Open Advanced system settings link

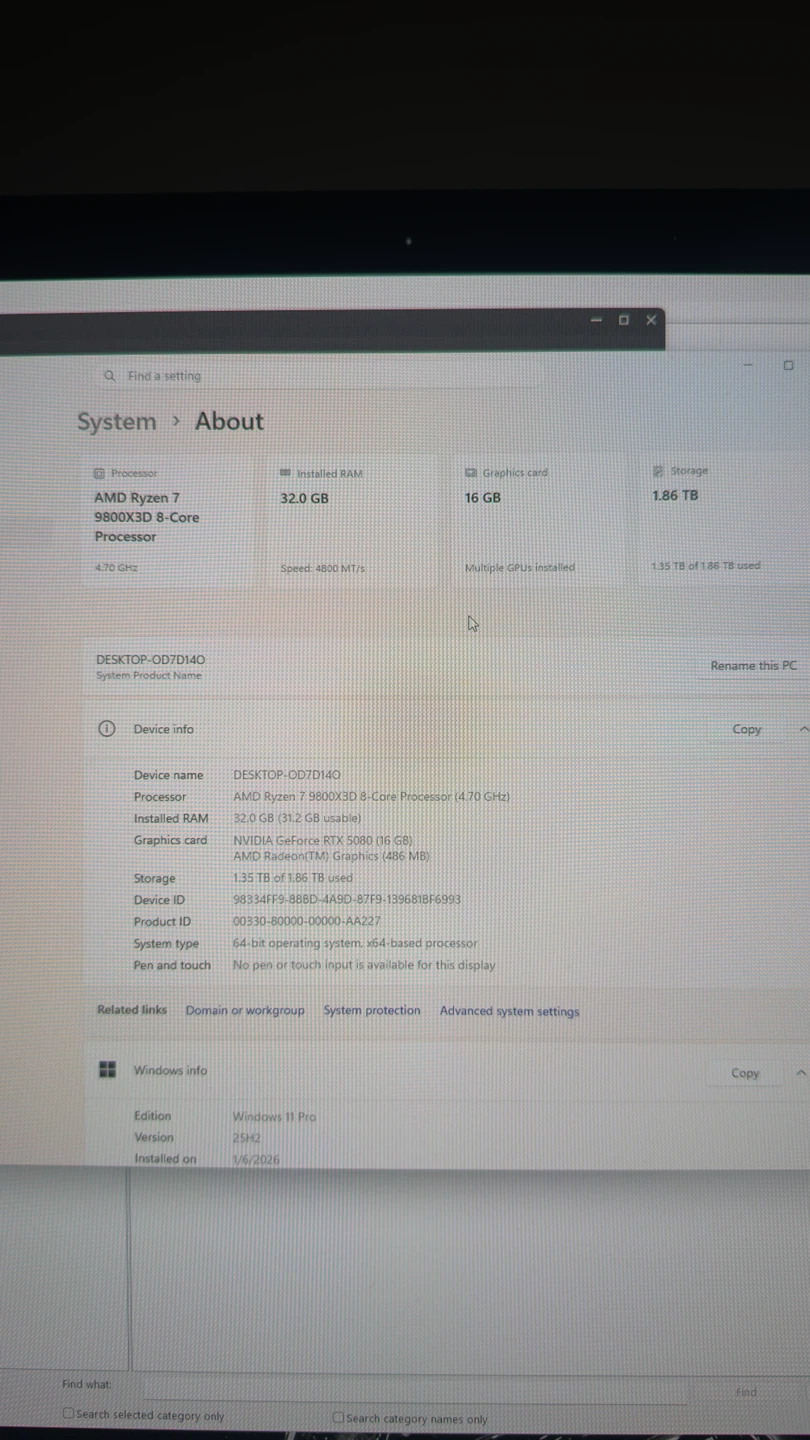(510, 1011)
